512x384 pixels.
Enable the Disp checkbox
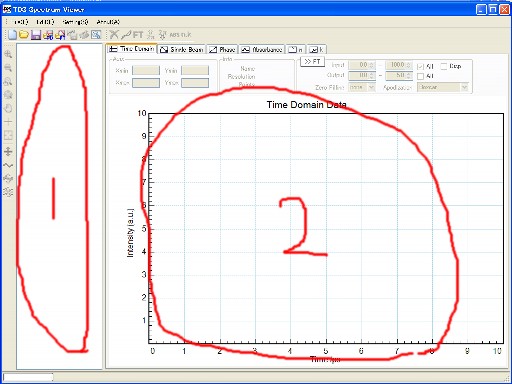444,66
